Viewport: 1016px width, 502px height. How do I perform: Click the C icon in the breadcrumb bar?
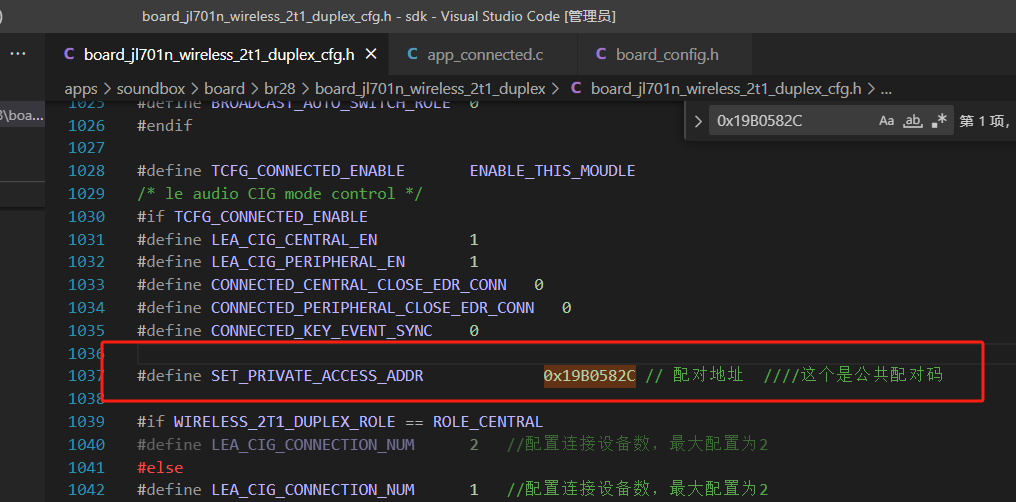575,89
